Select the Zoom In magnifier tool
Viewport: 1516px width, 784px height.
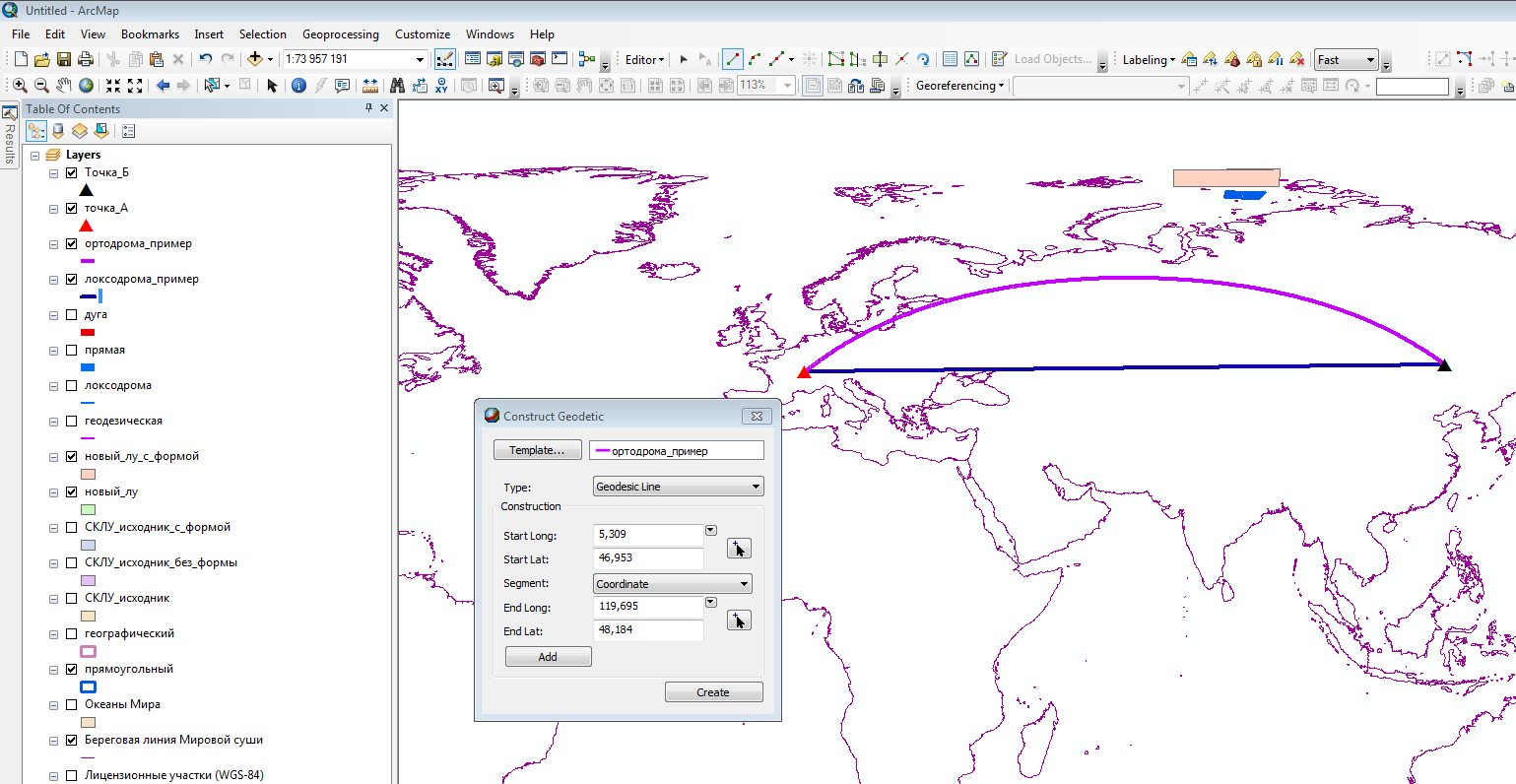(20, 86)
